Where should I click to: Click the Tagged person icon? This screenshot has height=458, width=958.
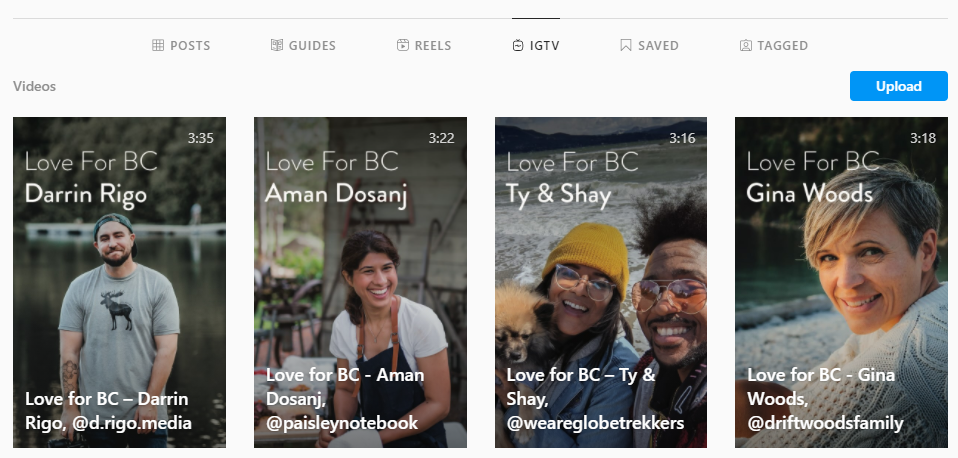click(x=745, y=46)
